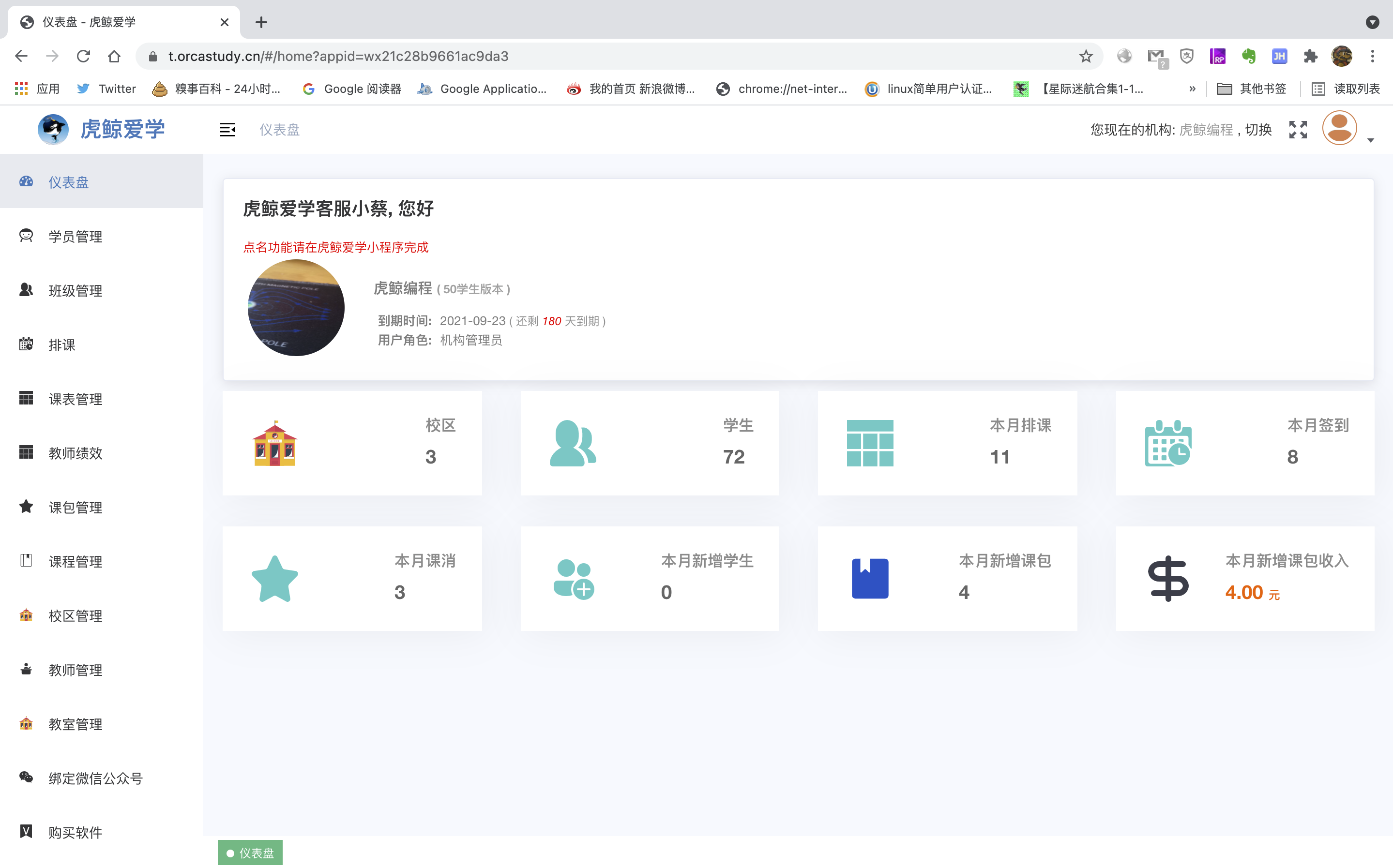Open 班级管理 in the sidebar
The image size is (1393, 868).
point(101,290)
